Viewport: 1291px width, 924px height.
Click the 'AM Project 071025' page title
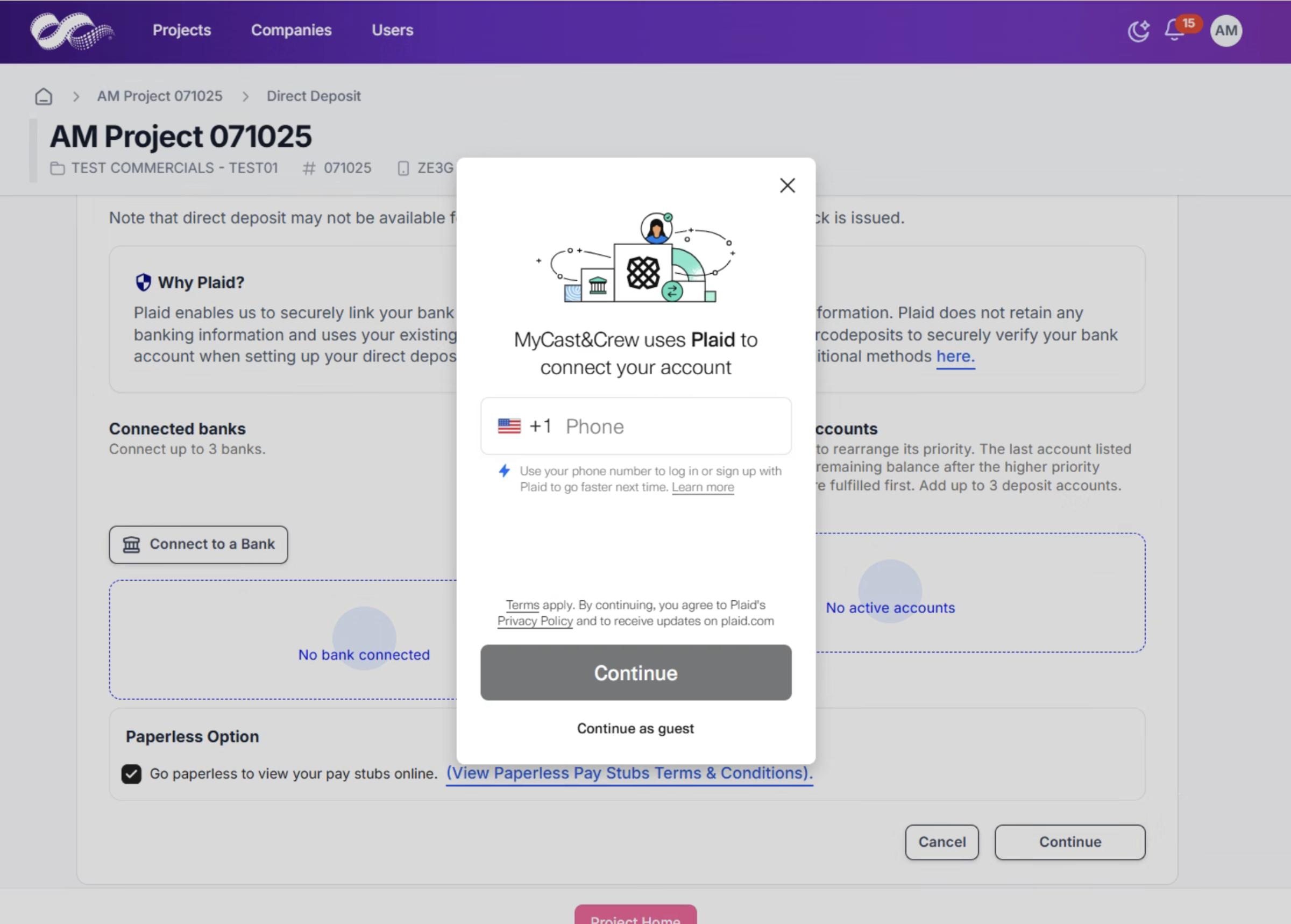[181, 137]
